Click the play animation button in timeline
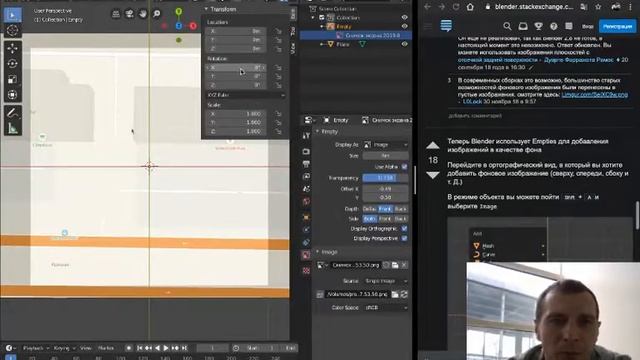This screenshot has height=360, width=640. tap(166, 348)
